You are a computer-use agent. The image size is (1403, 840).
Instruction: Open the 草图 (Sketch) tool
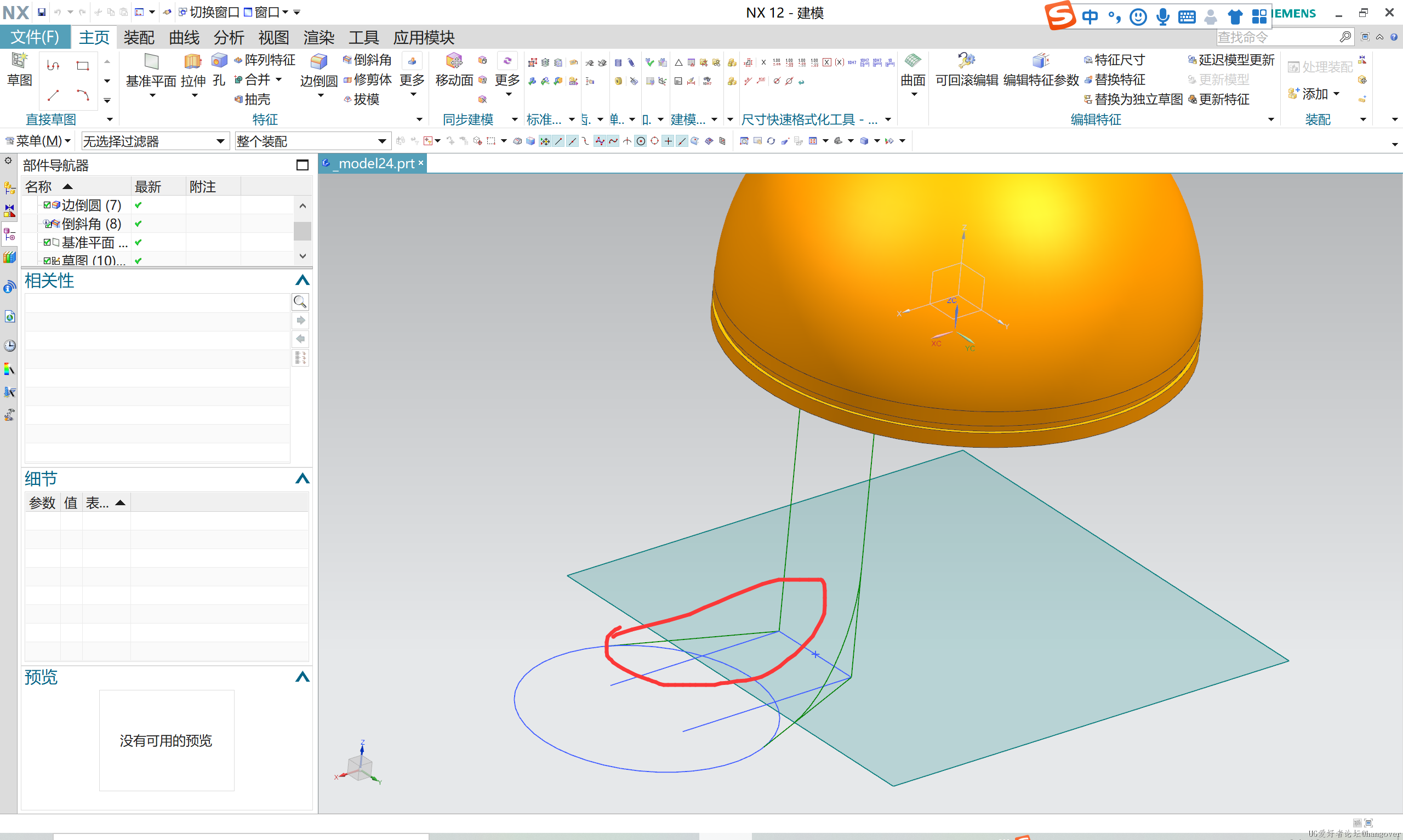pyautogui.click(x=19, y=69)
